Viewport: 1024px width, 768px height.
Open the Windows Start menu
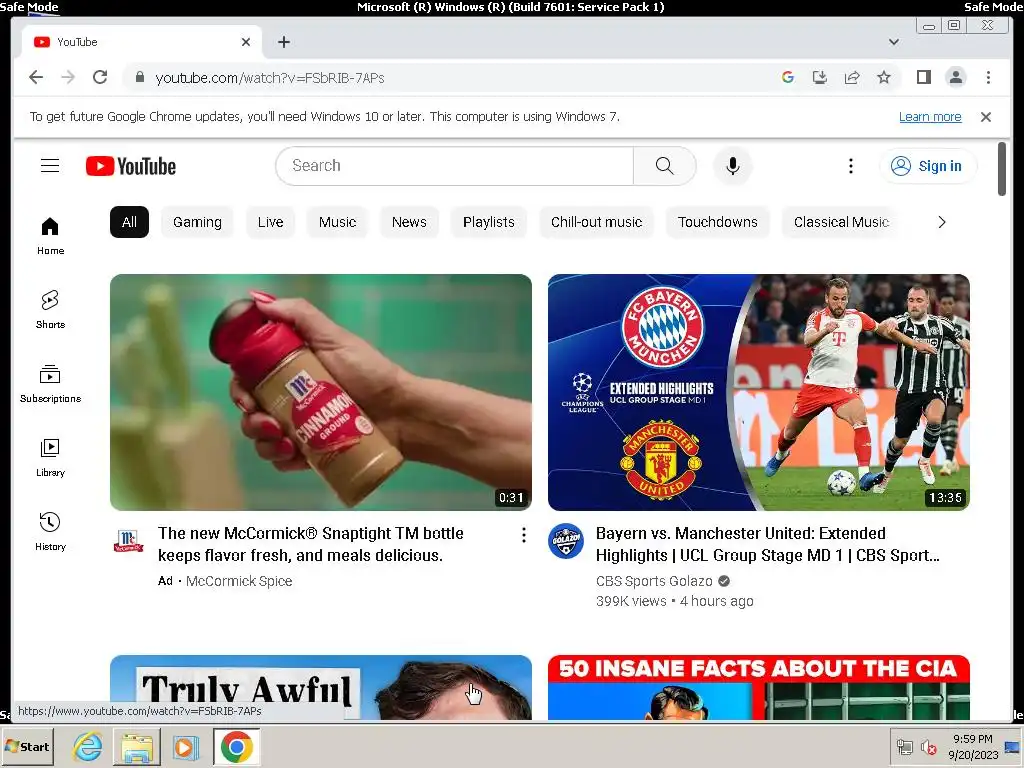27,746
